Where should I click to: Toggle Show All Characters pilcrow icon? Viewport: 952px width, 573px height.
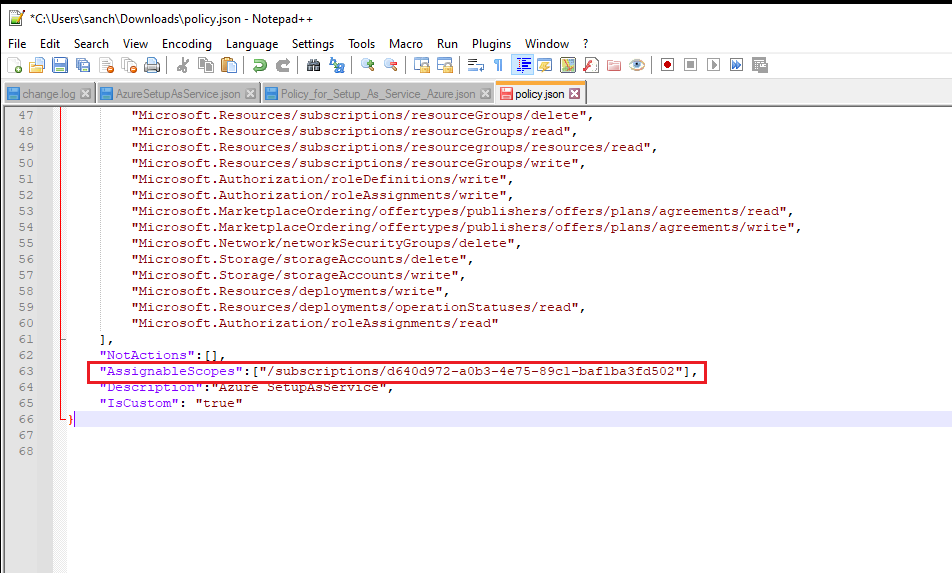tap(498, 65)
